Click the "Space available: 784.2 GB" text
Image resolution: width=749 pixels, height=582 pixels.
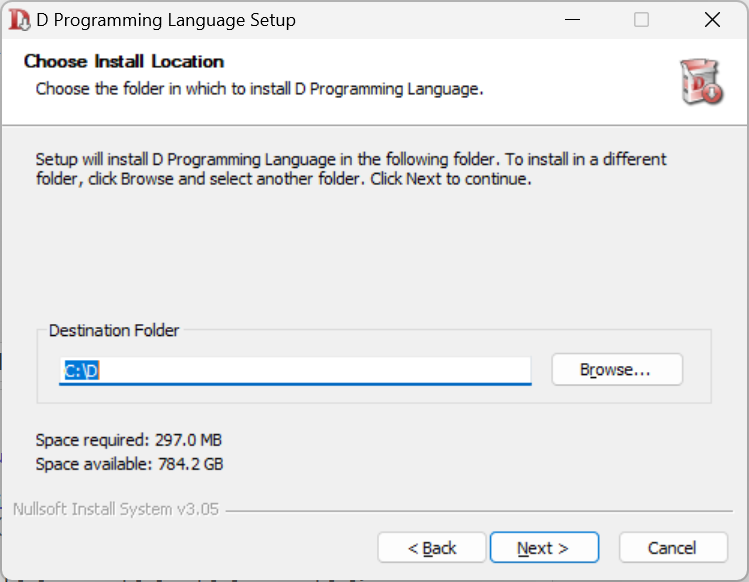click(129, 464)
